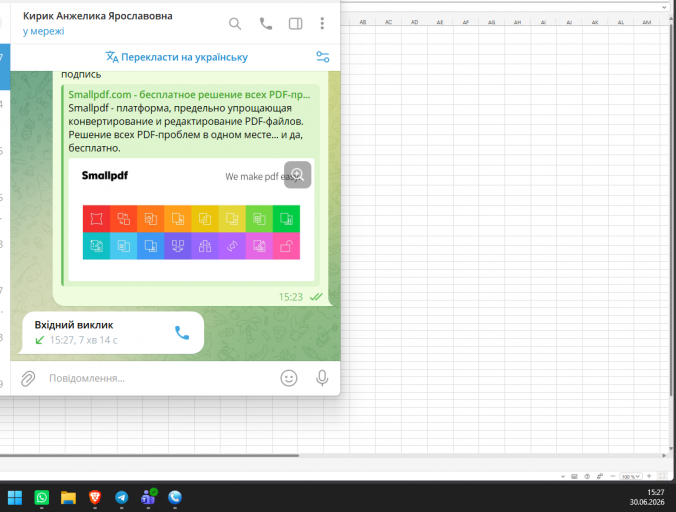Click the chain link icon in spreadsheet status bar
Viewport: 676px width, 512px height.
click(x=600, y=476)
